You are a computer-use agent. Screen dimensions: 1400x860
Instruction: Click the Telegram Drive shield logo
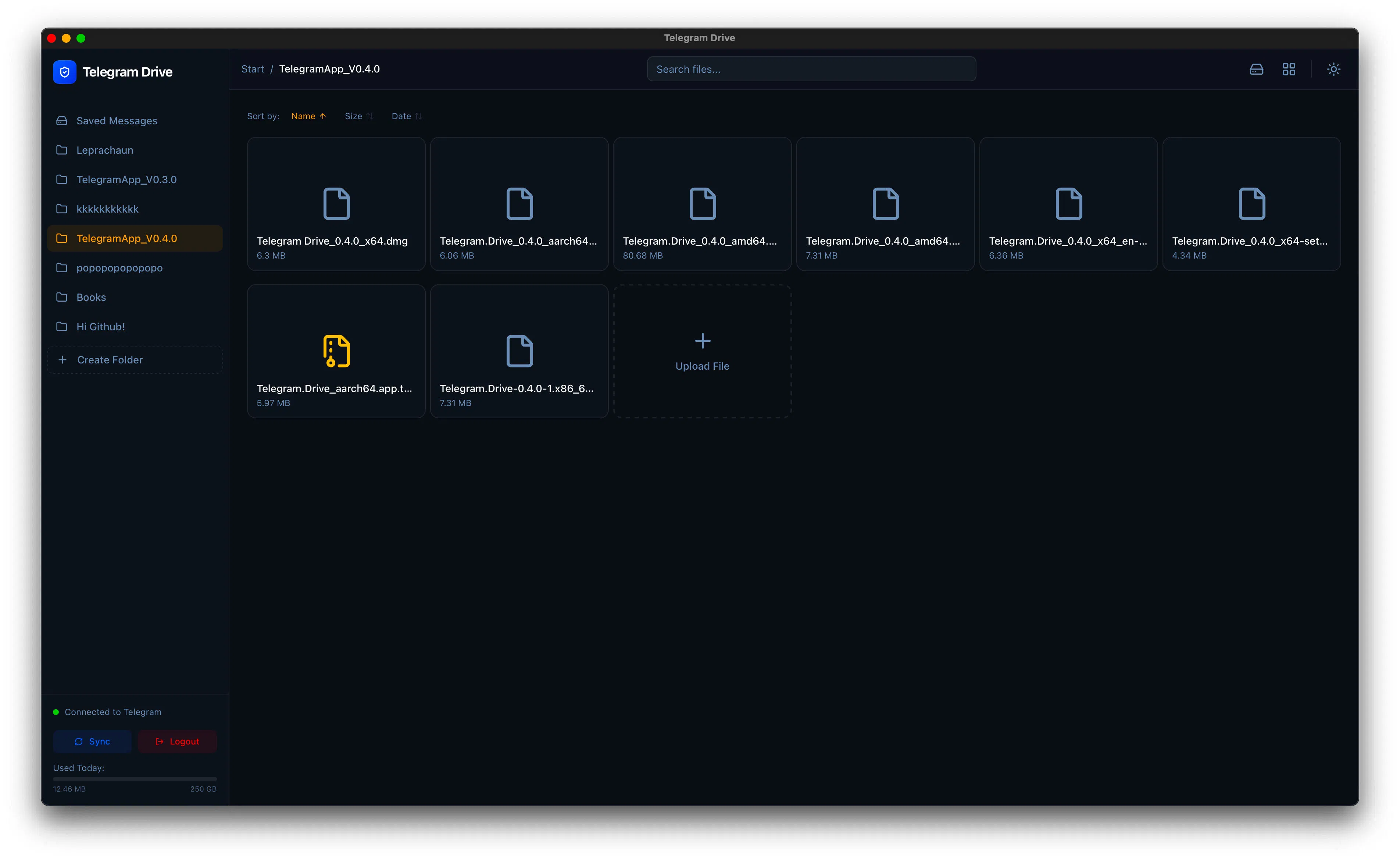pyautogui.click(x=64, y=72)
